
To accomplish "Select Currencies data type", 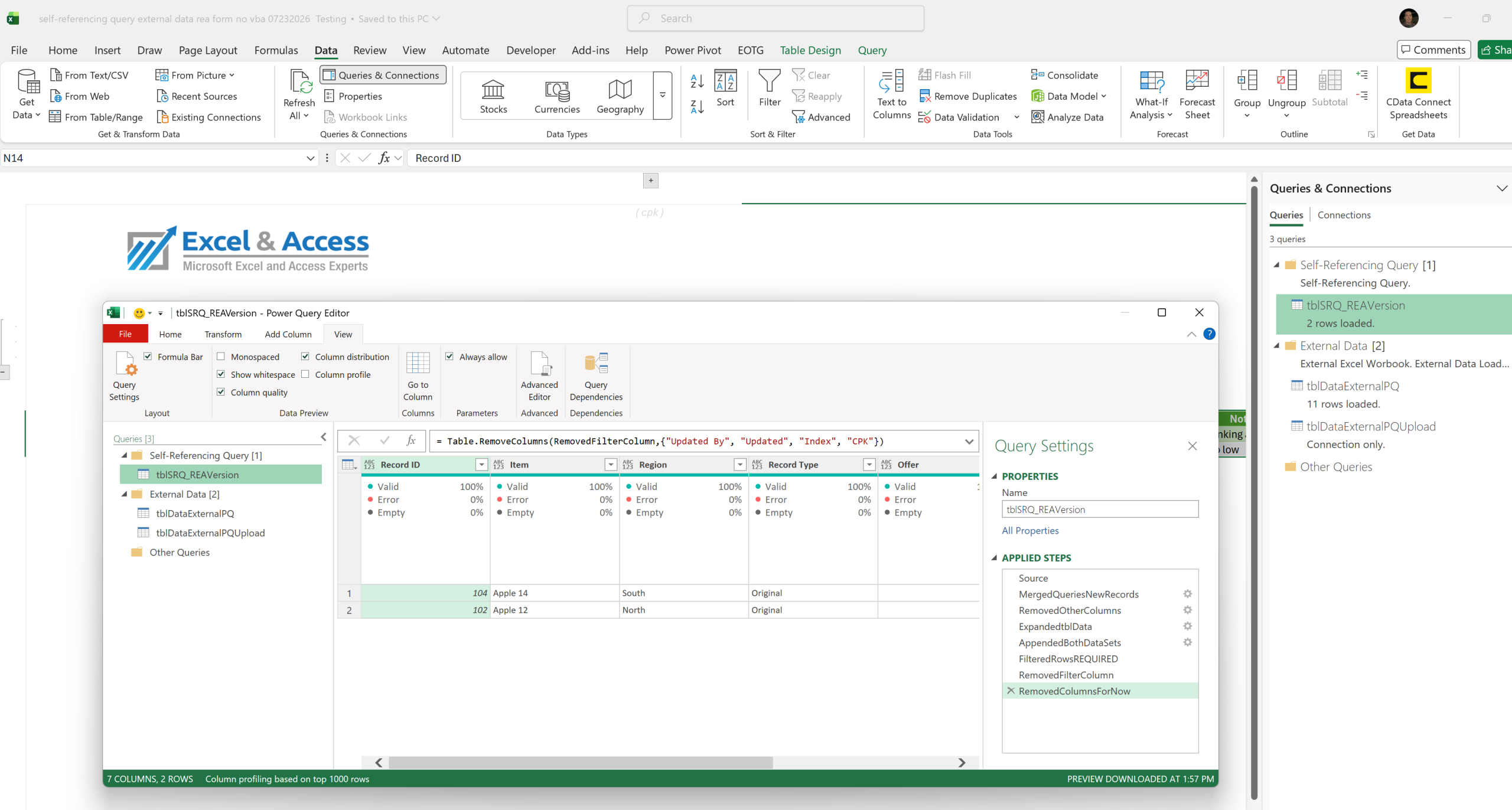I will coord(556,96).
